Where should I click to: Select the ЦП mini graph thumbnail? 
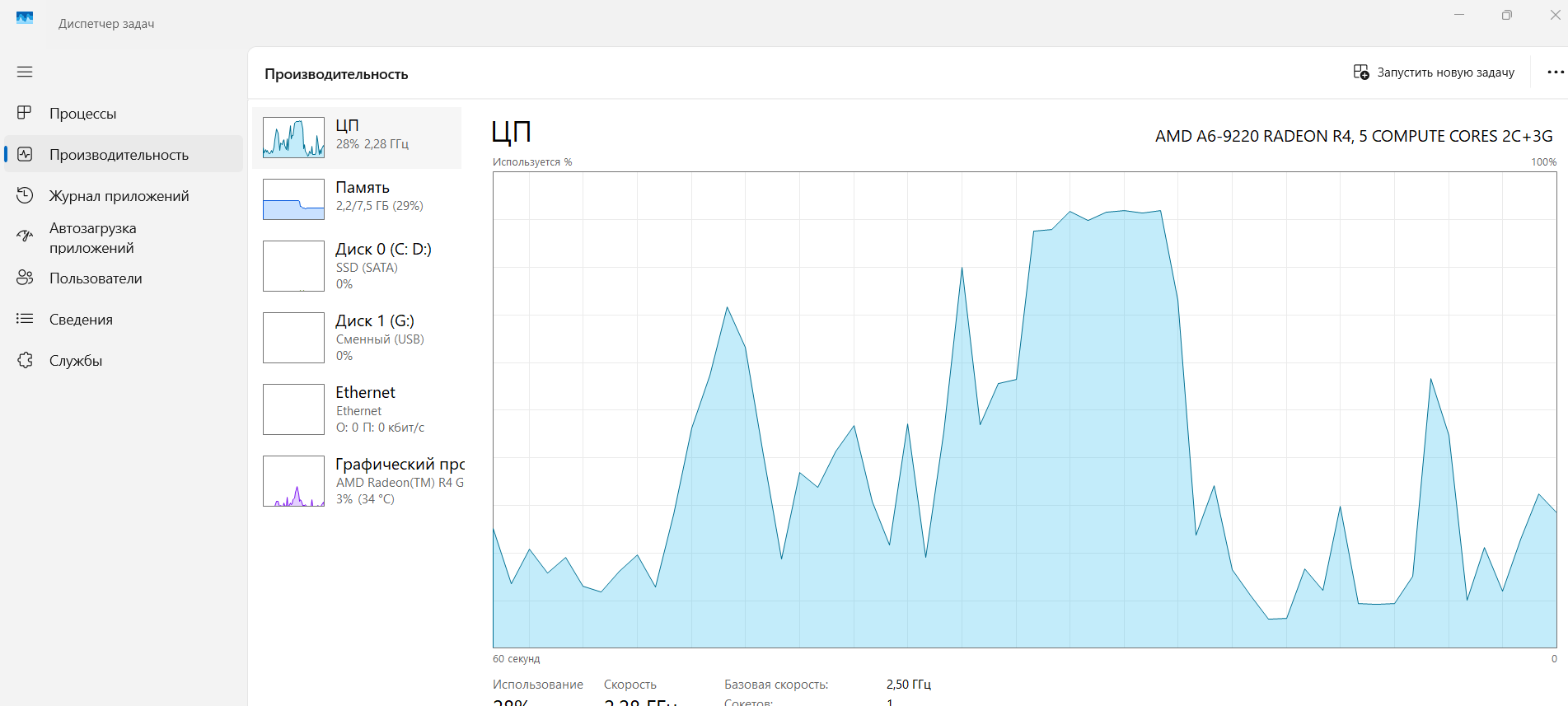click(293, 138)
